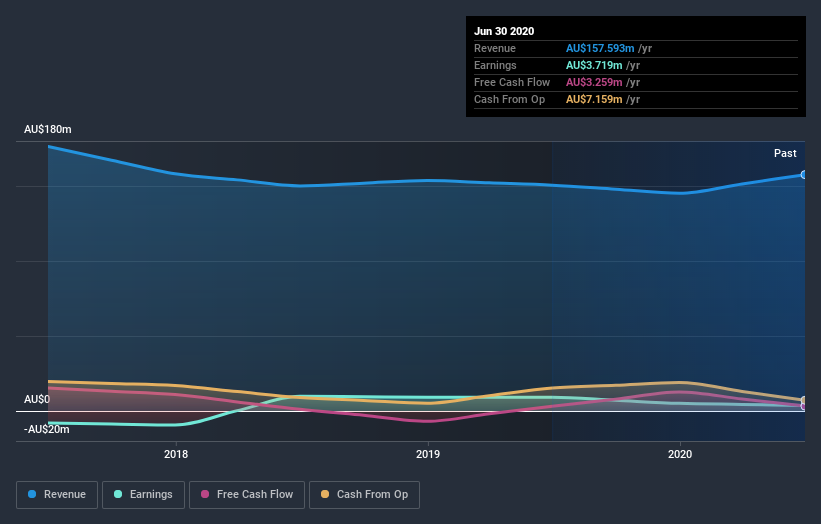Click the 2020 x-axis label
The image size is (821, 524).
680,454
